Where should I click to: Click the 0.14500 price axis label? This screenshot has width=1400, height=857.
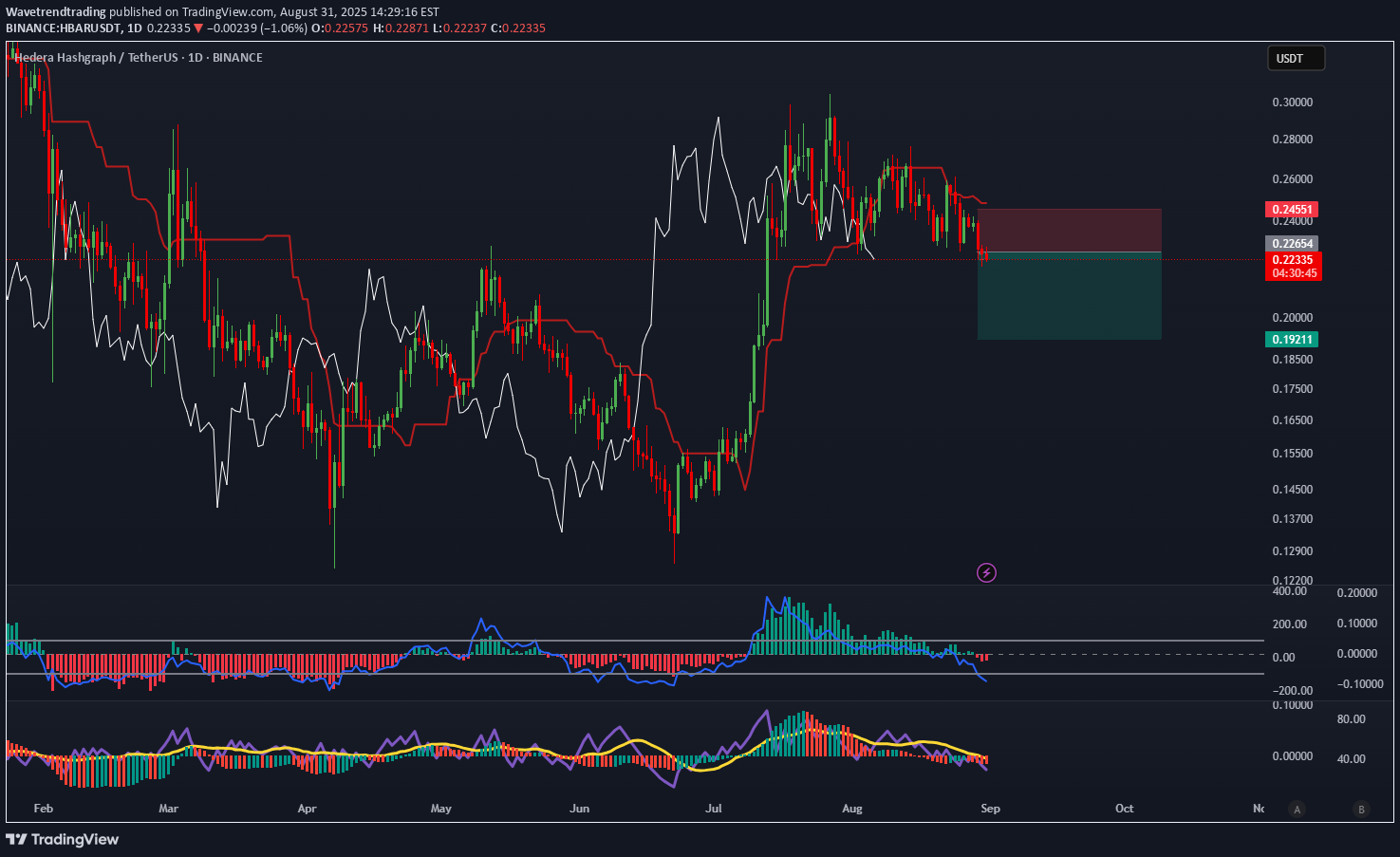(x=1292, y=490)
